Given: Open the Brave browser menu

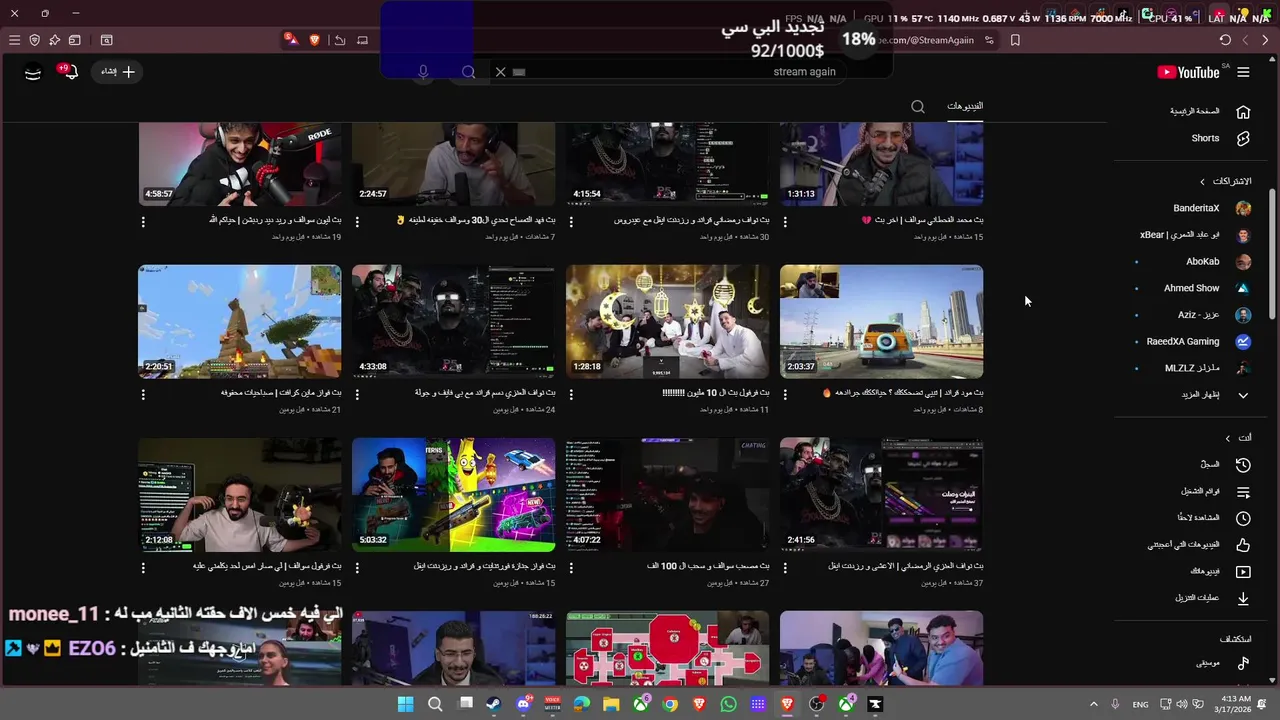Looking at the screenshot, I should pyautogui.click(x=14, y=40).
